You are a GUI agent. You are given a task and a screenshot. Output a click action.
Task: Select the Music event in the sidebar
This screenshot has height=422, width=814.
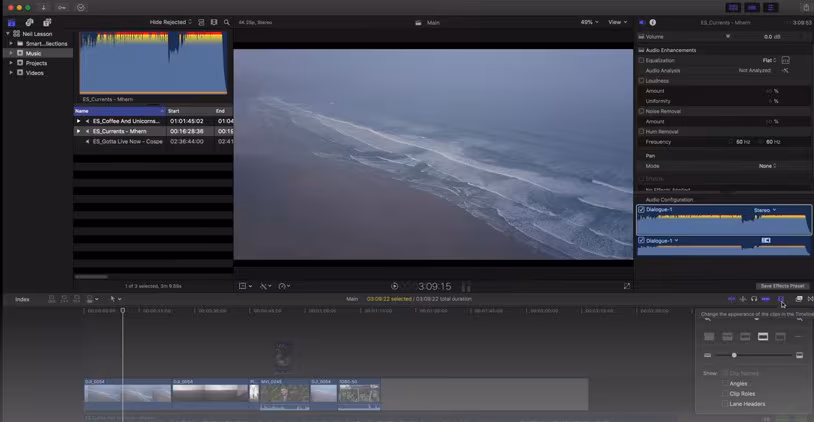38,53
